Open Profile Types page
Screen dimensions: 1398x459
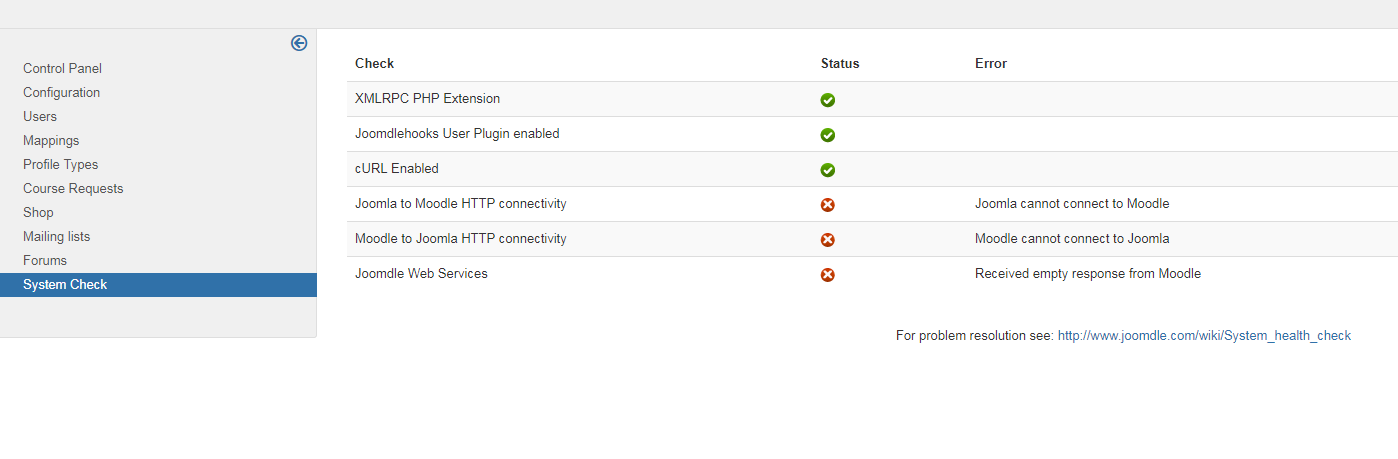pyautogui.click(x=60, y=165)
